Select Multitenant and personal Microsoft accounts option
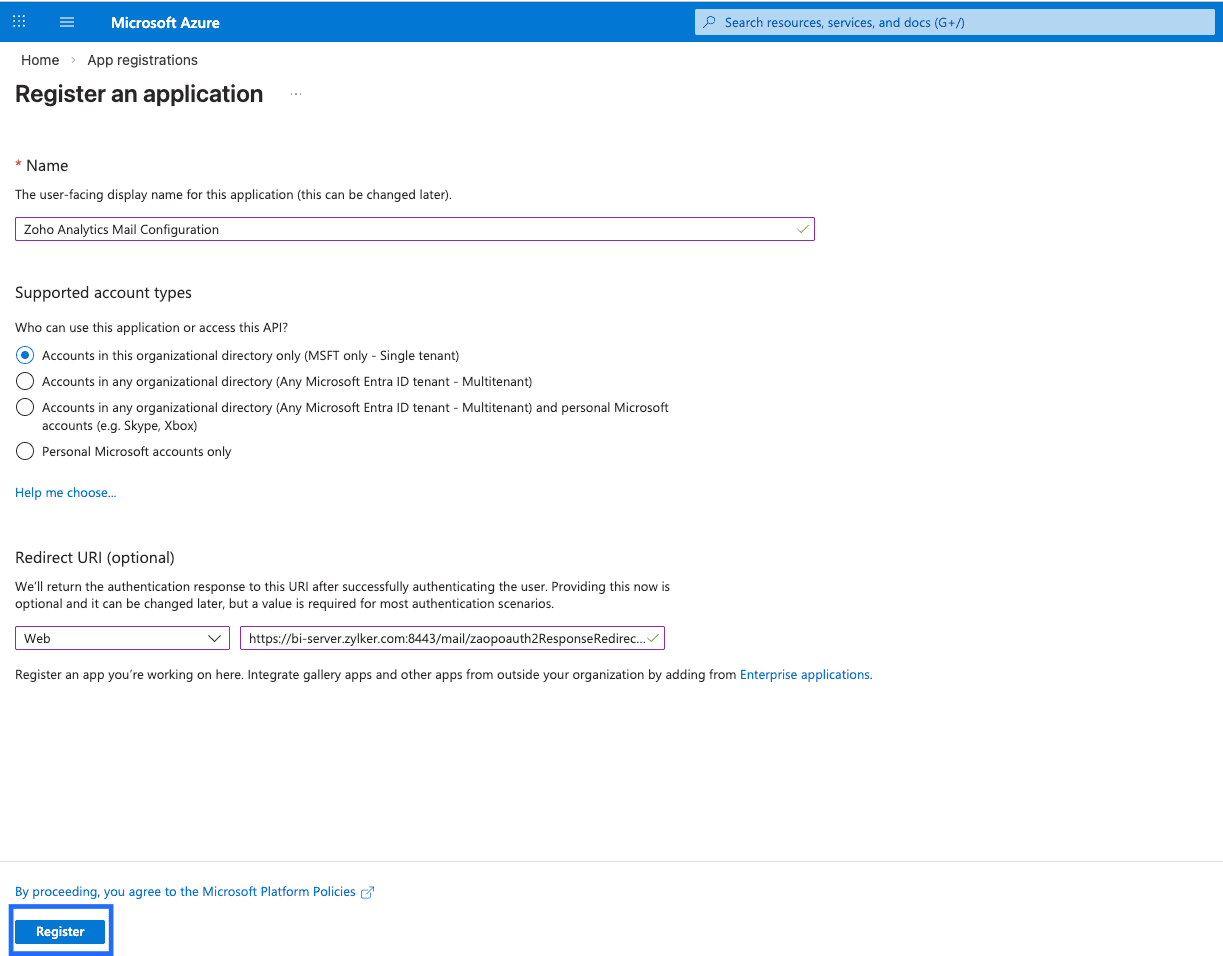Viewport: 1223px width, 956px height. point(25,408)
